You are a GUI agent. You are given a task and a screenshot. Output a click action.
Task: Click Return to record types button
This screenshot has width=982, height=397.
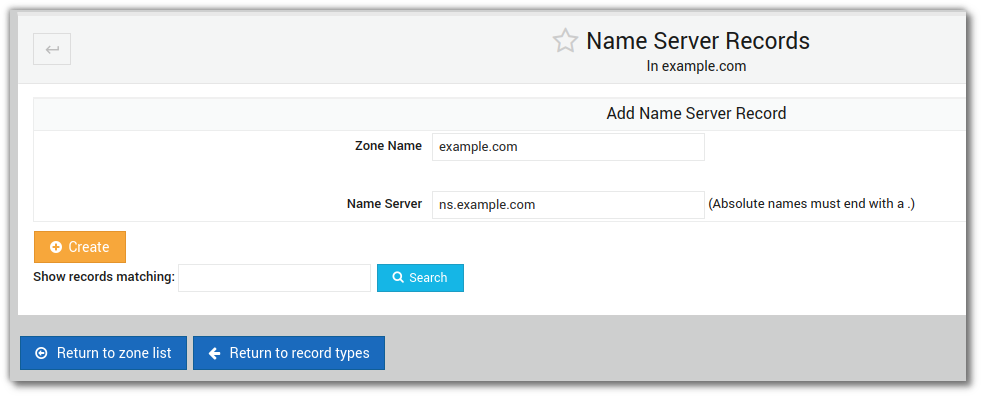pos(289,353)
